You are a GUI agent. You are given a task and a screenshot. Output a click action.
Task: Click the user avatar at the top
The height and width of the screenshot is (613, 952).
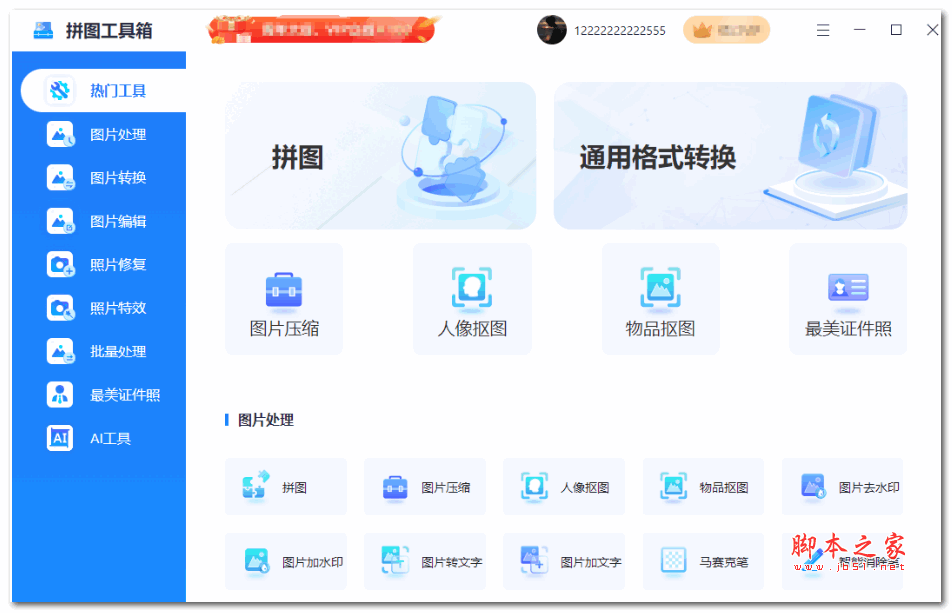(552, 30)
